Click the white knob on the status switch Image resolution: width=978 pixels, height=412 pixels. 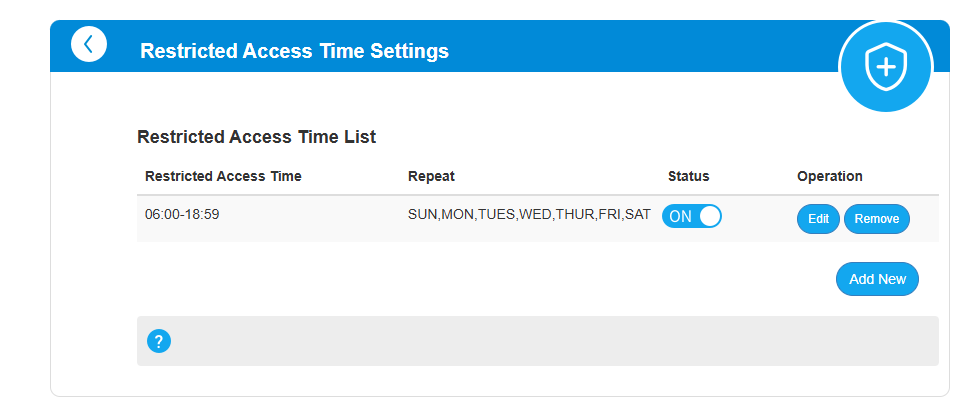click(709, 217)
